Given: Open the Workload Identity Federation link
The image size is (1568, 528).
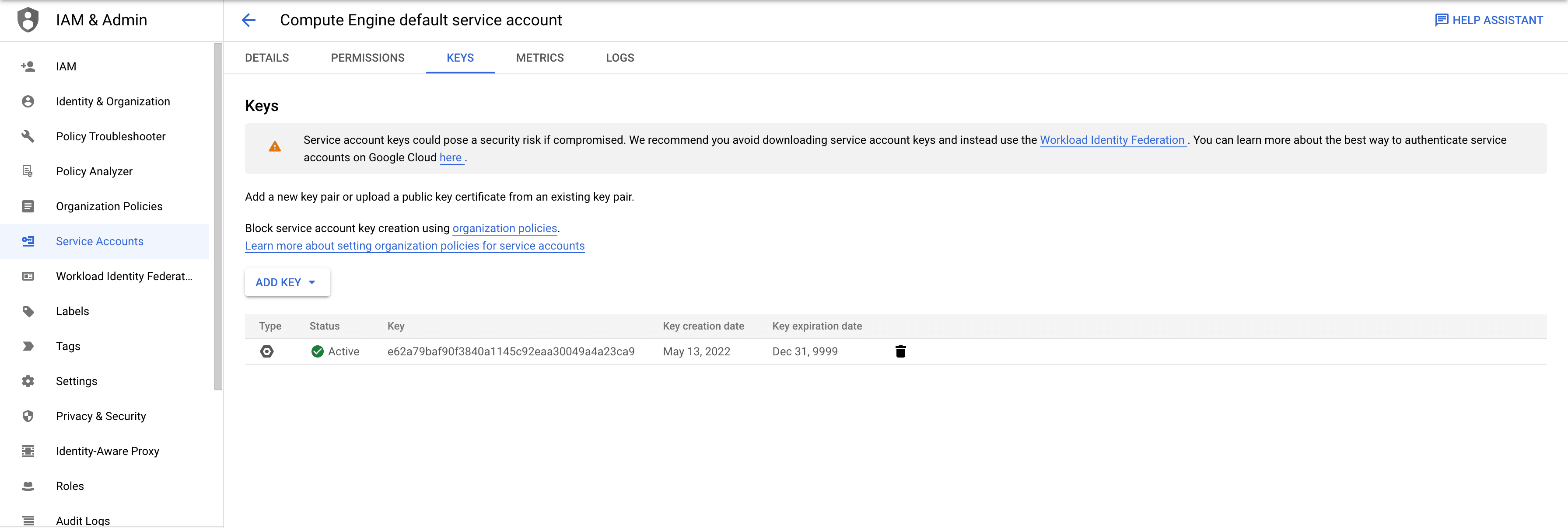Looking at the screenshot, I should pyautogui.click(x=1112, y=140).
